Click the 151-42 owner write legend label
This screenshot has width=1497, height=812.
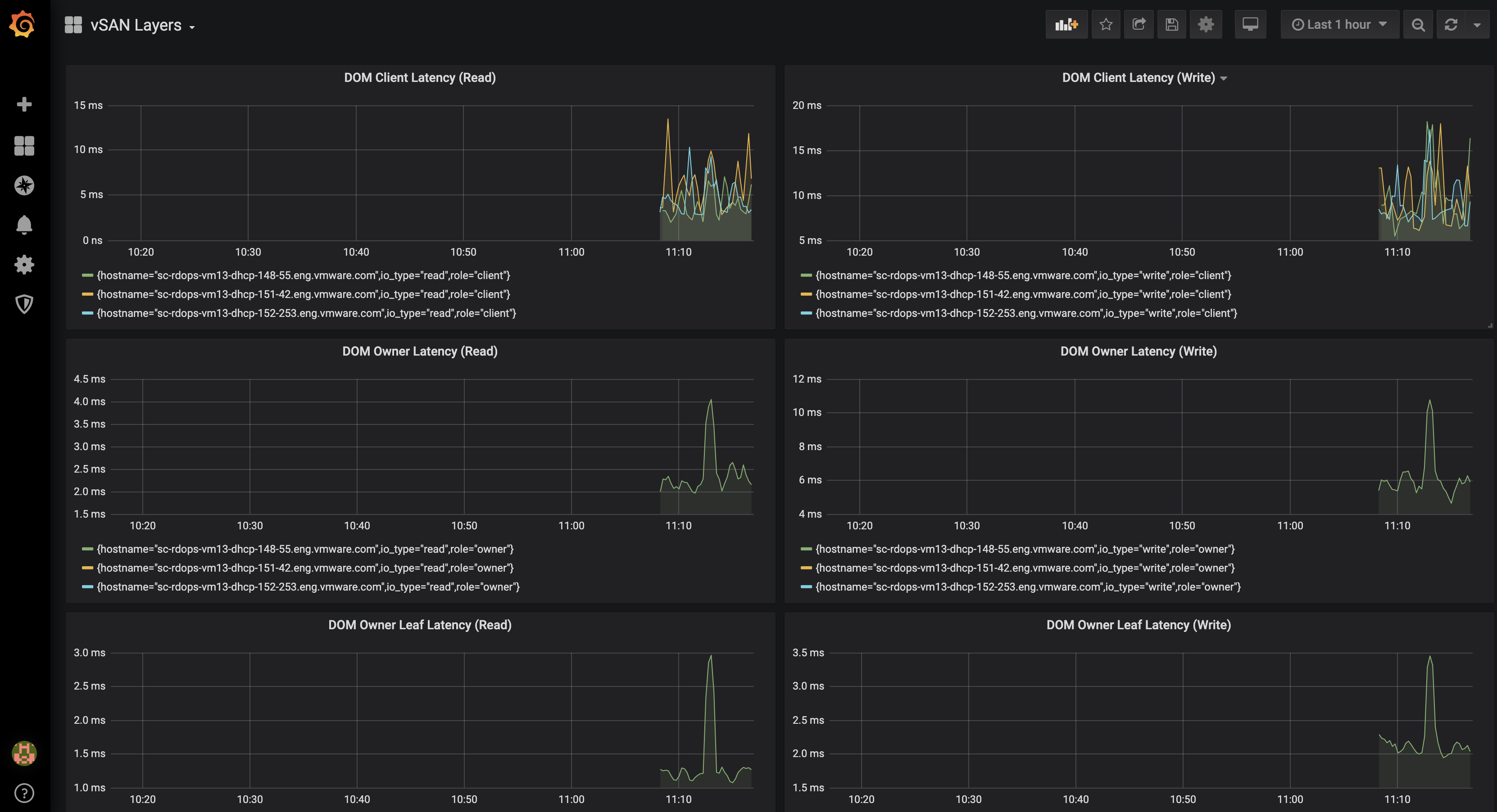[x=1025, y=568]
